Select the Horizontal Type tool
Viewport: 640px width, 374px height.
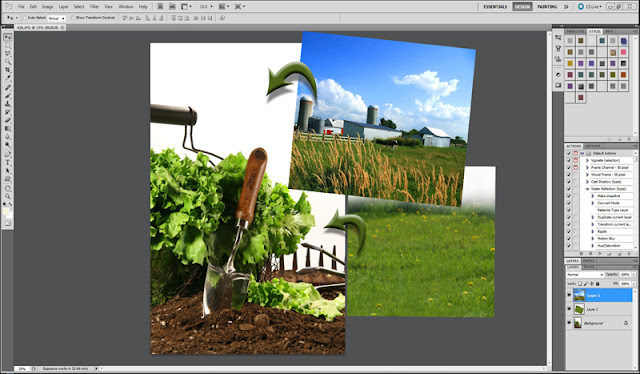click(x=8, y=163)
